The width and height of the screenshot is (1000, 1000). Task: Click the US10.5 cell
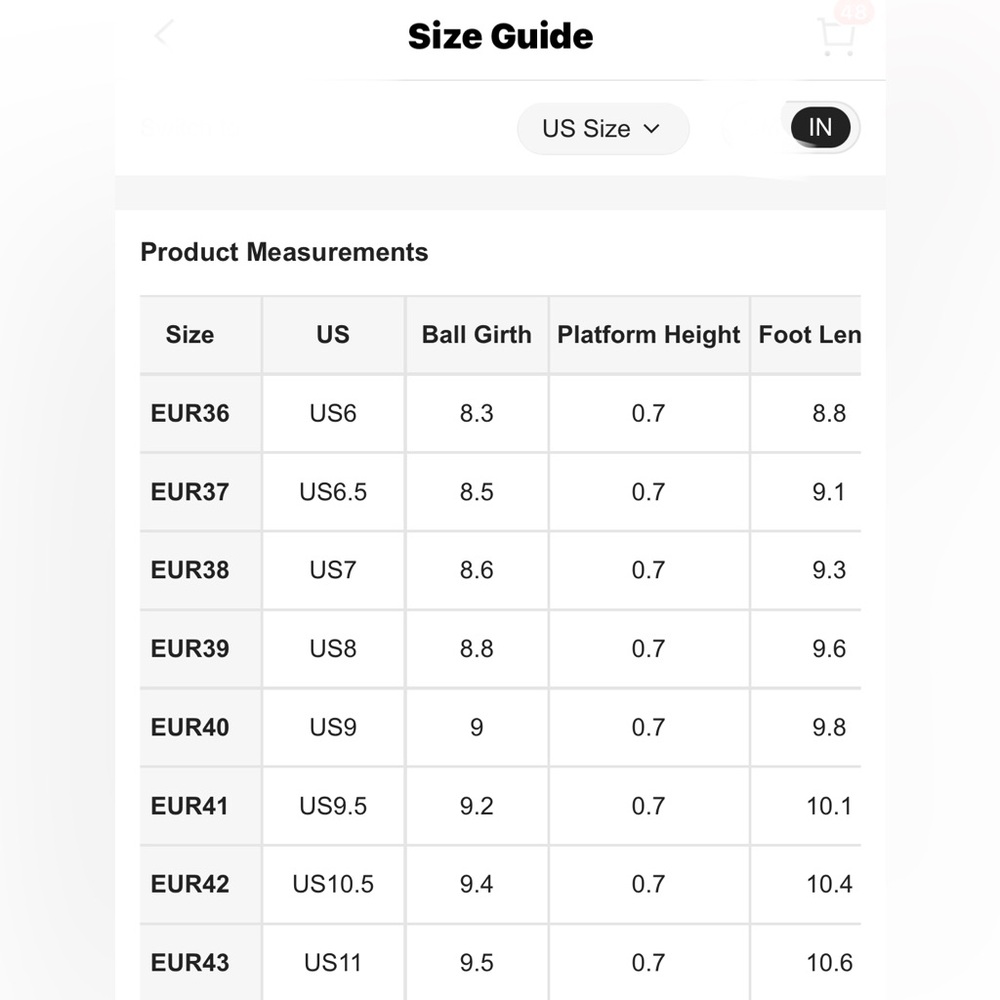point(333,884)
